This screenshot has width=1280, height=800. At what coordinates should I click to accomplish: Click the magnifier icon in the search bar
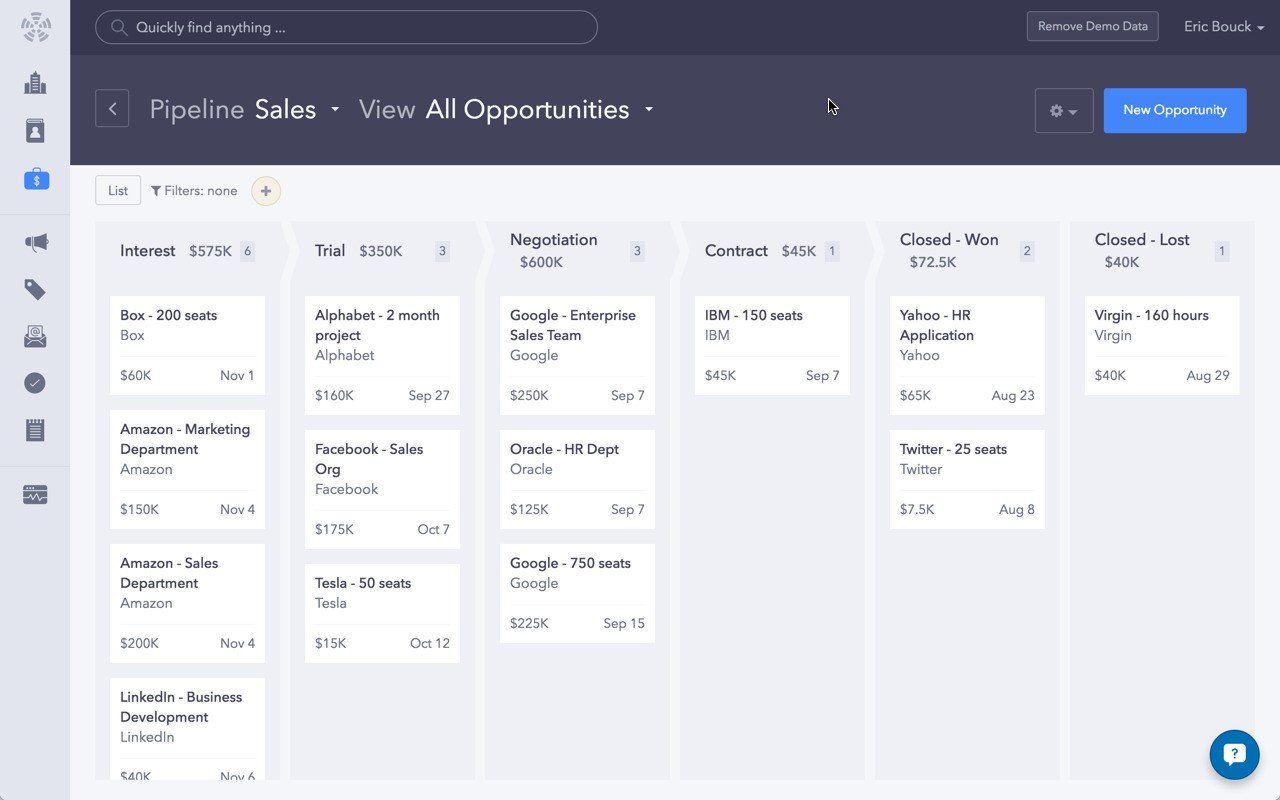pyautogui.click(x=120, y=28)
